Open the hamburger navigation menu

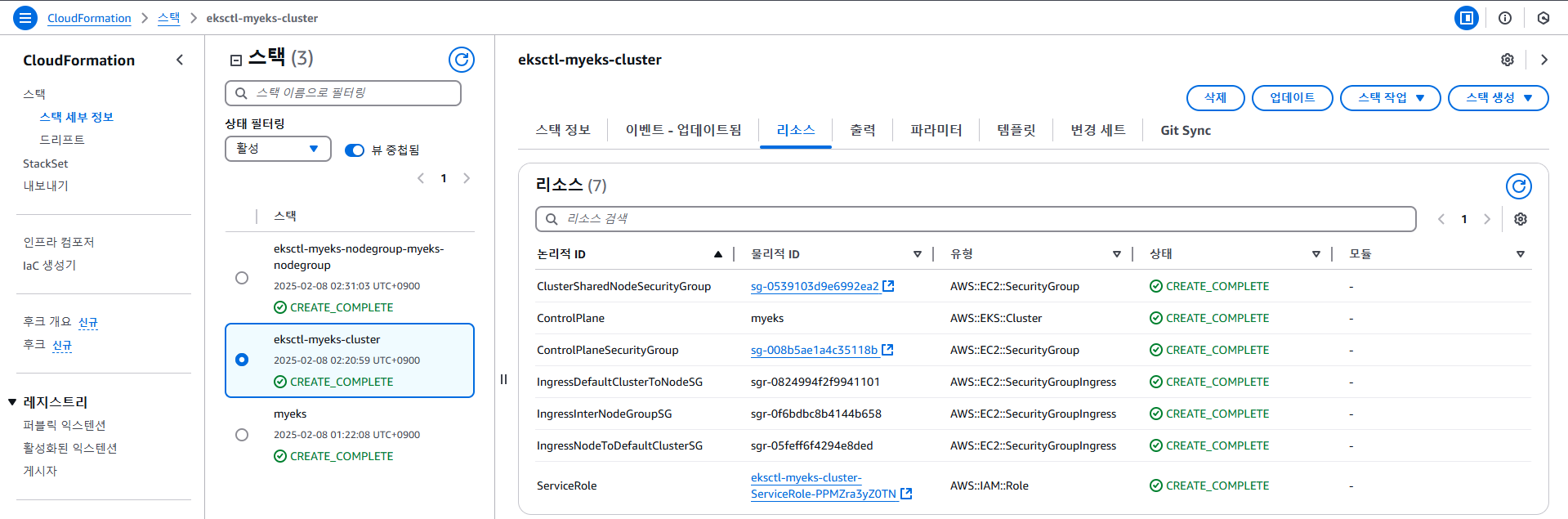[25, 17]
